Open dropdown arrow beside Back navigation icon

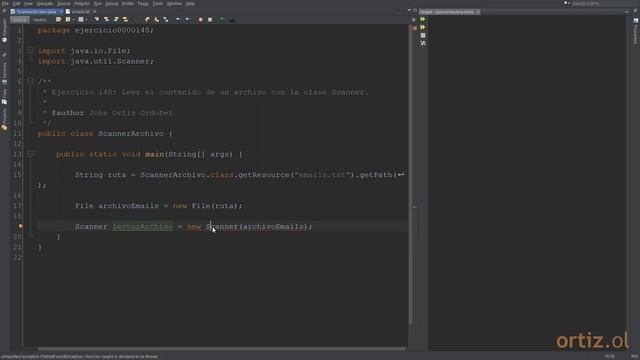pyautogui.click(x=73, y=20)
